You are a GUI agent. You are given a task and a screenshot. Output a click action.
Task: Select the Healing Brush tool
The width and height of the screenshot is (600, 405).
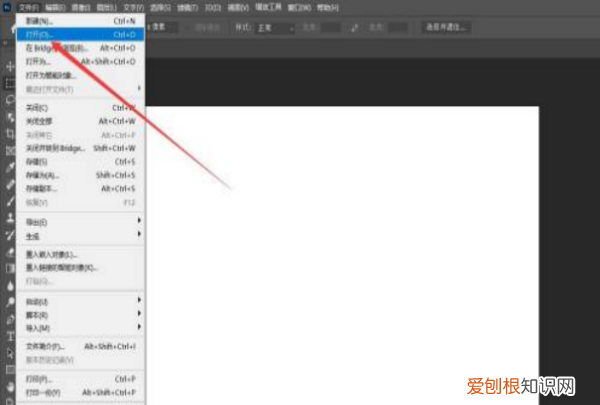coord(10,185)
